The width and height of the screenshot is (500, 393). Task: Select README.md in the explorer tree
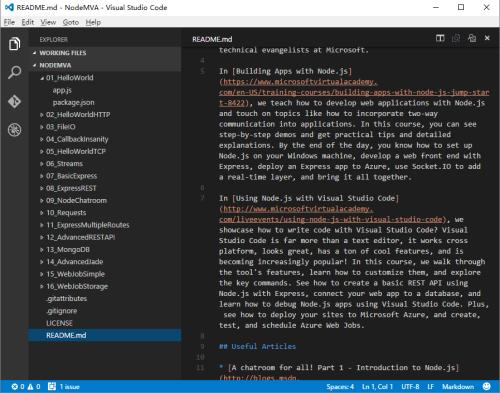105,335
